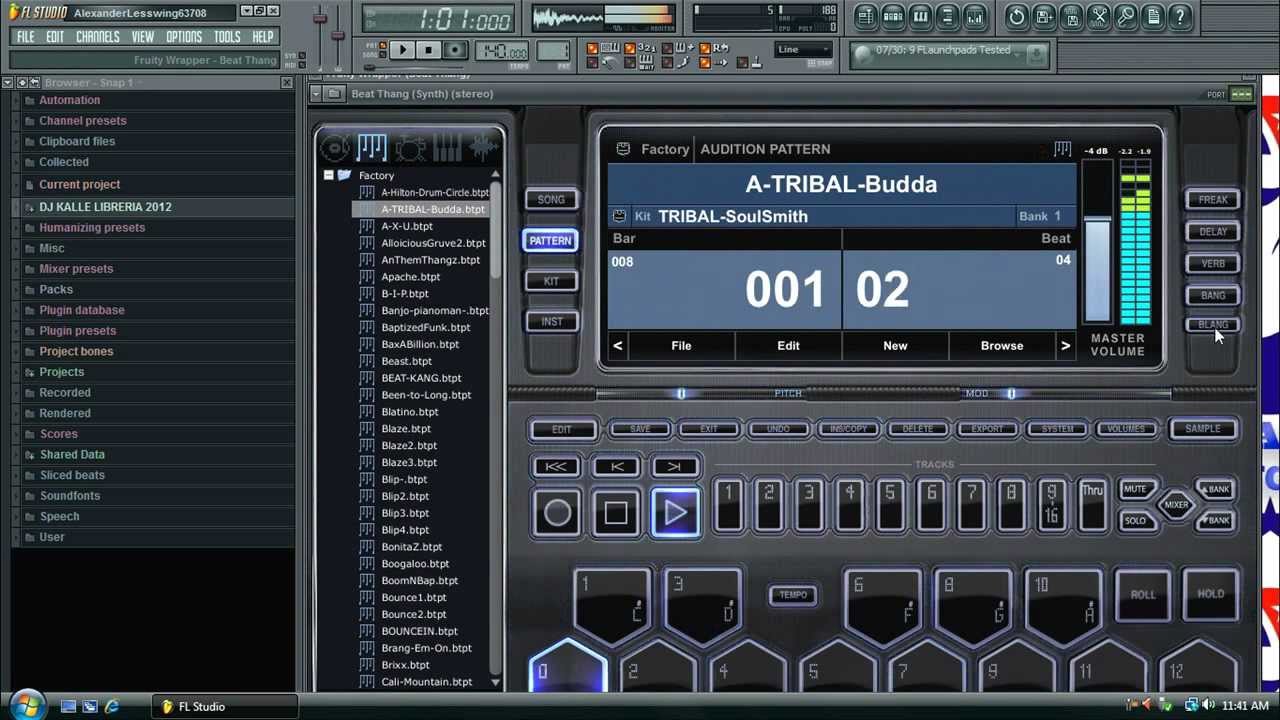Open the piano roll view icon
This screenshot has width=1280, height=720.
pyautogui.click(x=920, y=16)
